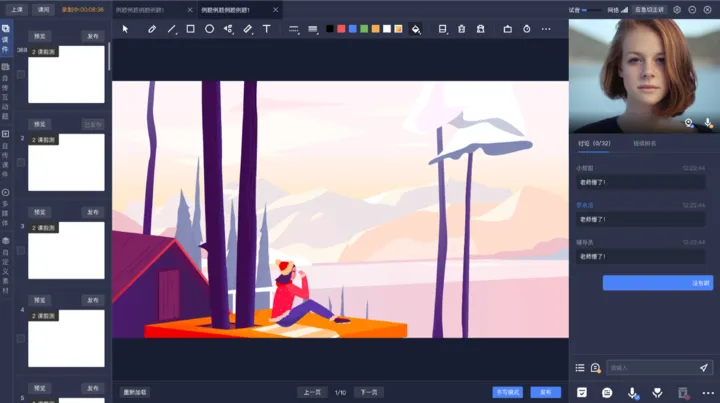The width and height of the screenshot is (720, 403).
Task: Toggle the microphone icon on teacher video
Action: (708, 123)
